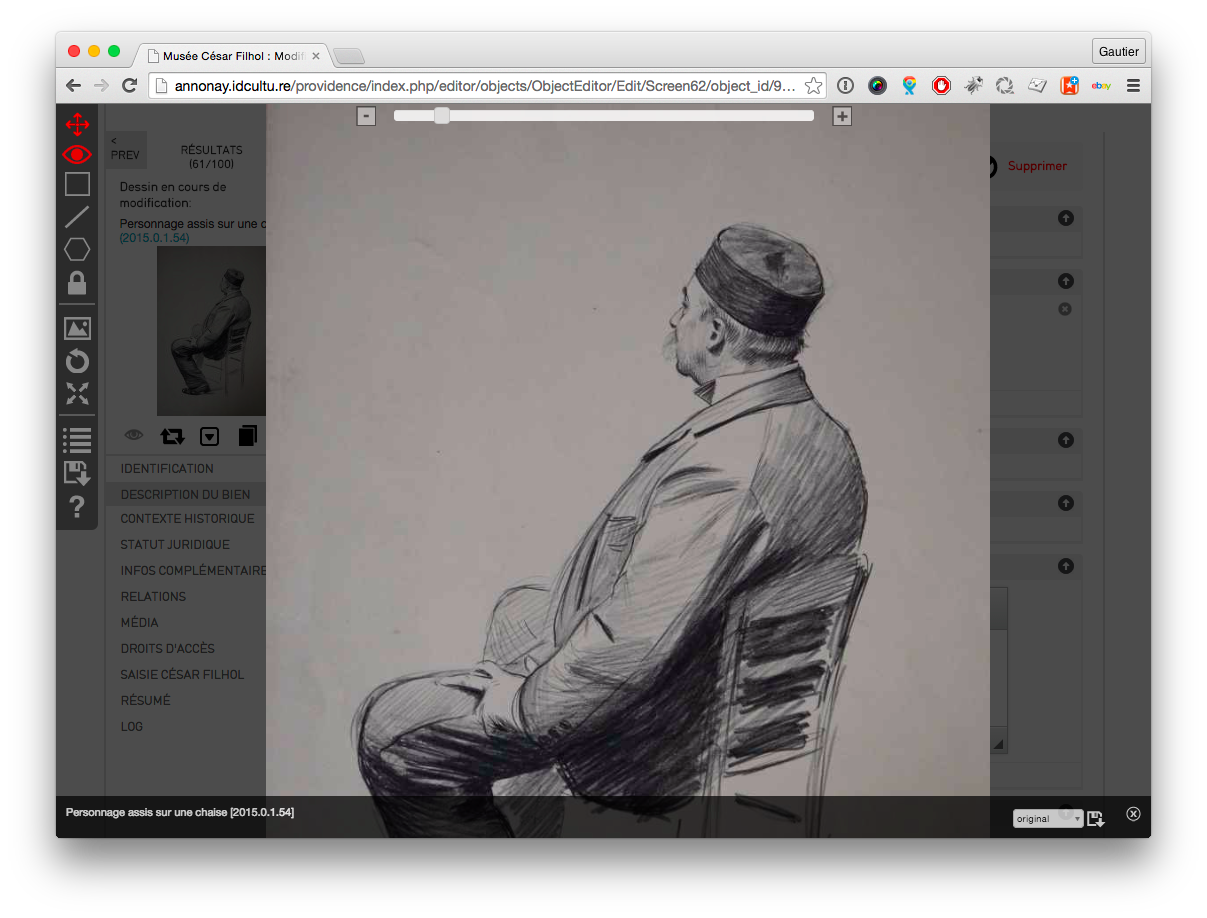Screen dimensions: 1207x918
Task: Open the IDENTIFICATION screen
Action: (167, 468)
